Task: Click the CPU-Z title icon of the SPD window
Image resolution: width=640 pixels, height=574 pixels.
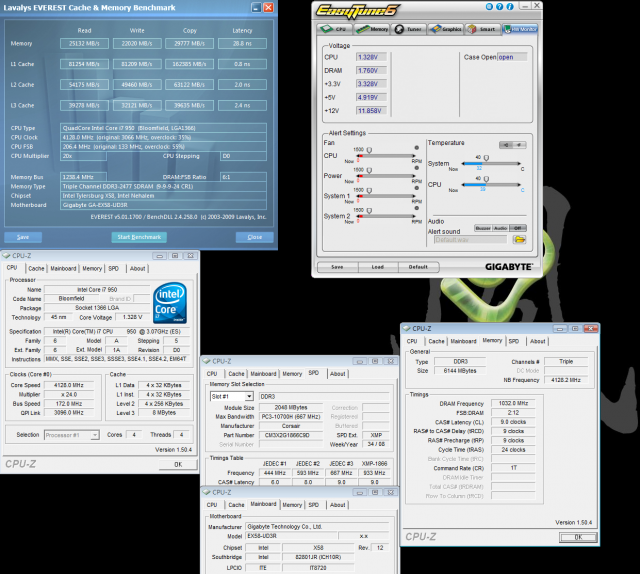Action: click(207, 361)
